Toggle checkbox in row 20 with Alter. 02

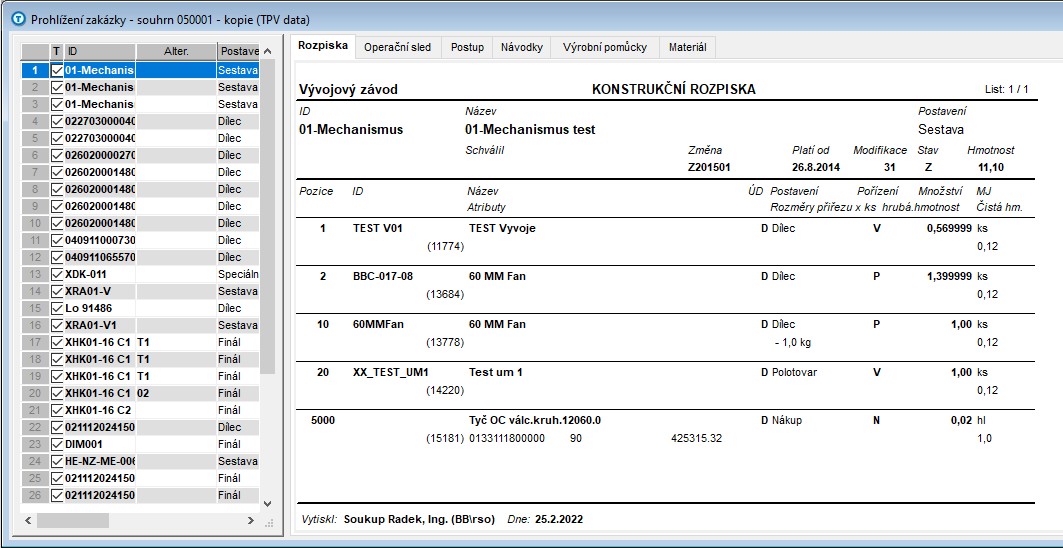coord(57,393)
